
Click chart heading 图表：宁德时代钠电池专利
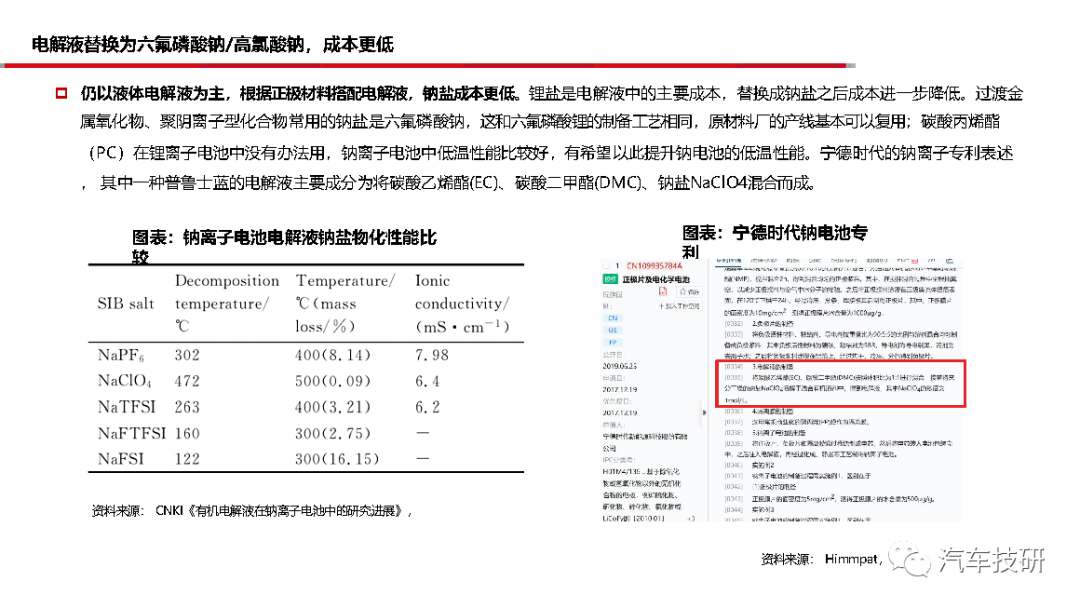[775, 242]
